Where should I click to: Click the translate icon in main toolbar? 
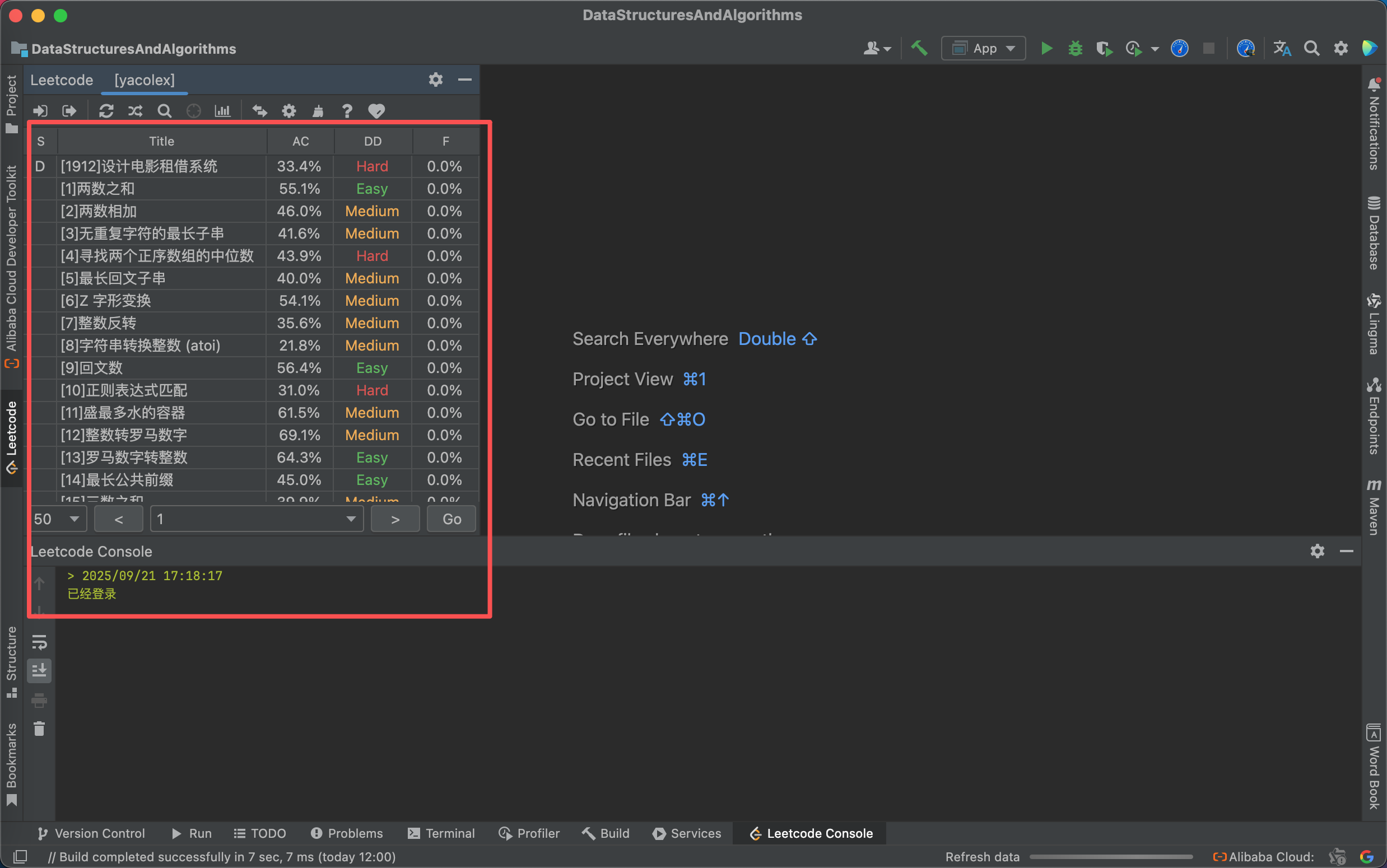(x=1282, y=48)
